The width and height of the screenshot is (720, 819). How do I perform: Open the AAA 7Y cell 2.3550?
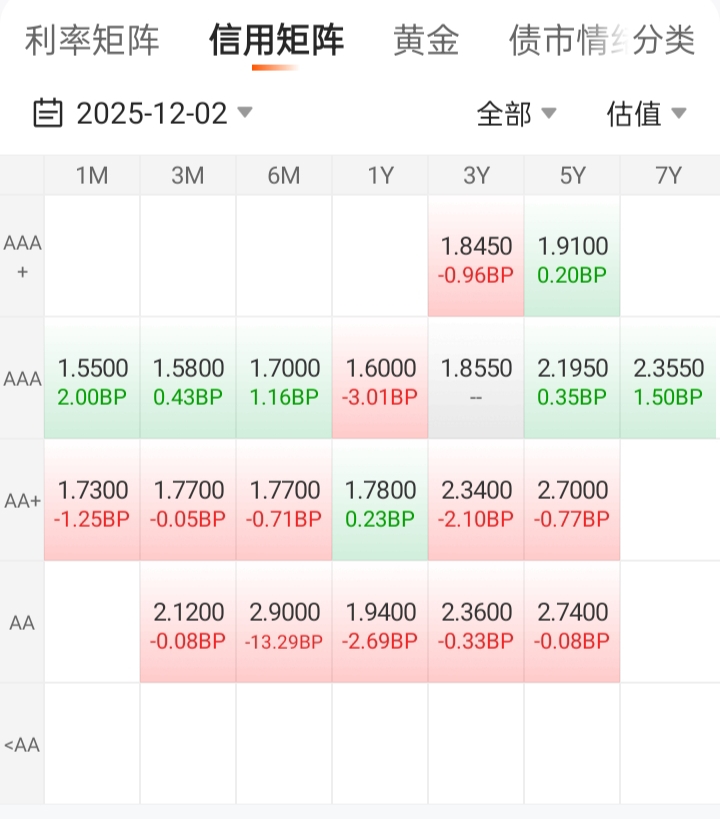click(x=668, y=380)
